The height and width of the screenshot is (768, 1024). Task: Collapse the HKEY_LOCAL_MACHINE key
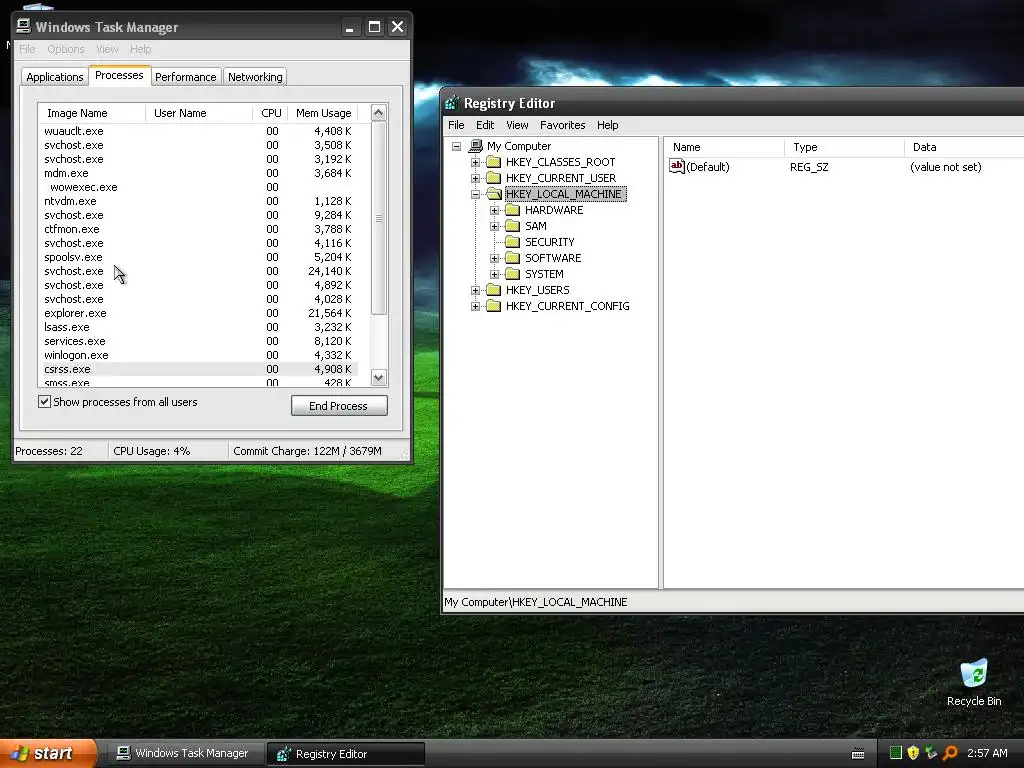pos(475,194)
